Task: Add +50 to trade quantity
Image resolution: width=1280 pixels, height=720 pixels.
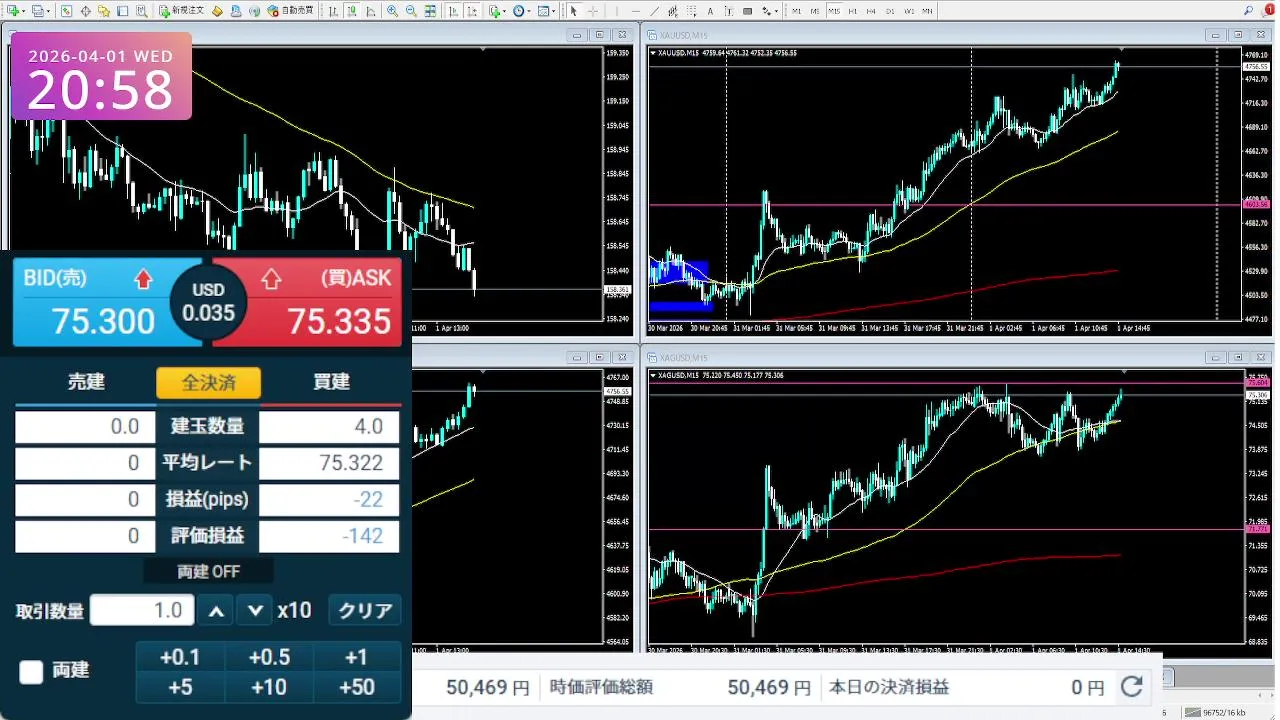Action: (357, 687)
